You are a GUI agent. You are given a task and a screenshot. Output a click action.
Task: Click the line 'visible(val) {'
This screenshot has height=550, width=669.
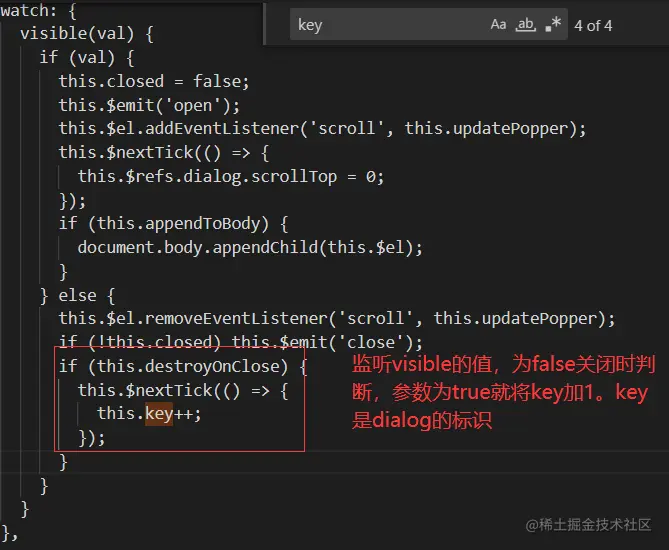pos(87,34)
